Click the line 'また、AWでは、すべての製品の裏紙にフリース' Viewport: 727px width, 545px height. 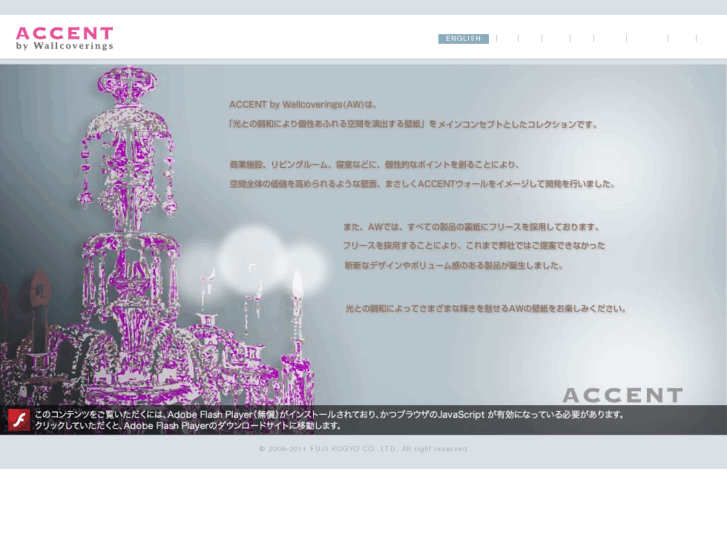tap(472, 227)
